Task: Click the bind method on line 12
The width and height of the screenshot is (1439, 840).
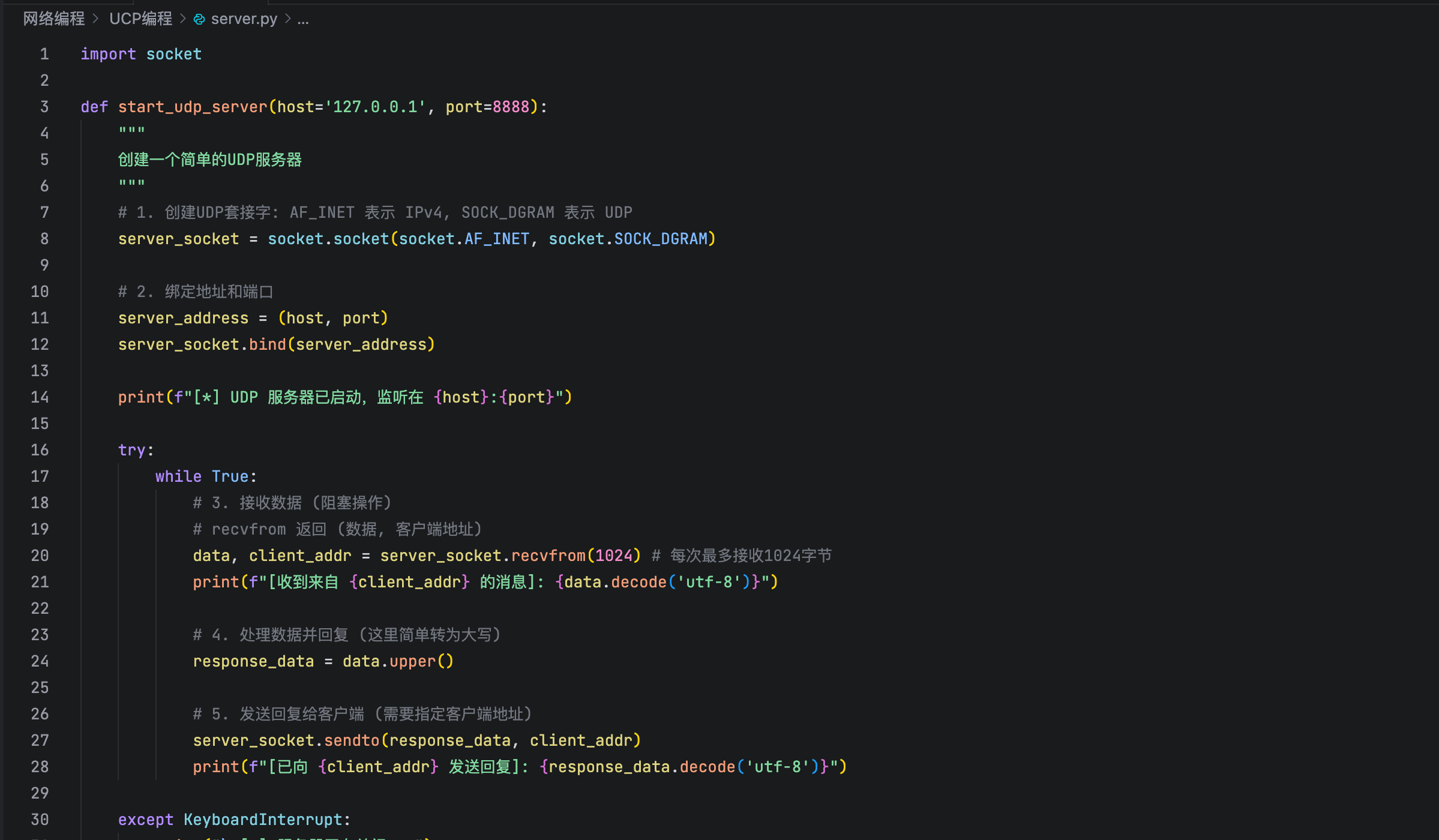Action: tap(267, 344)
